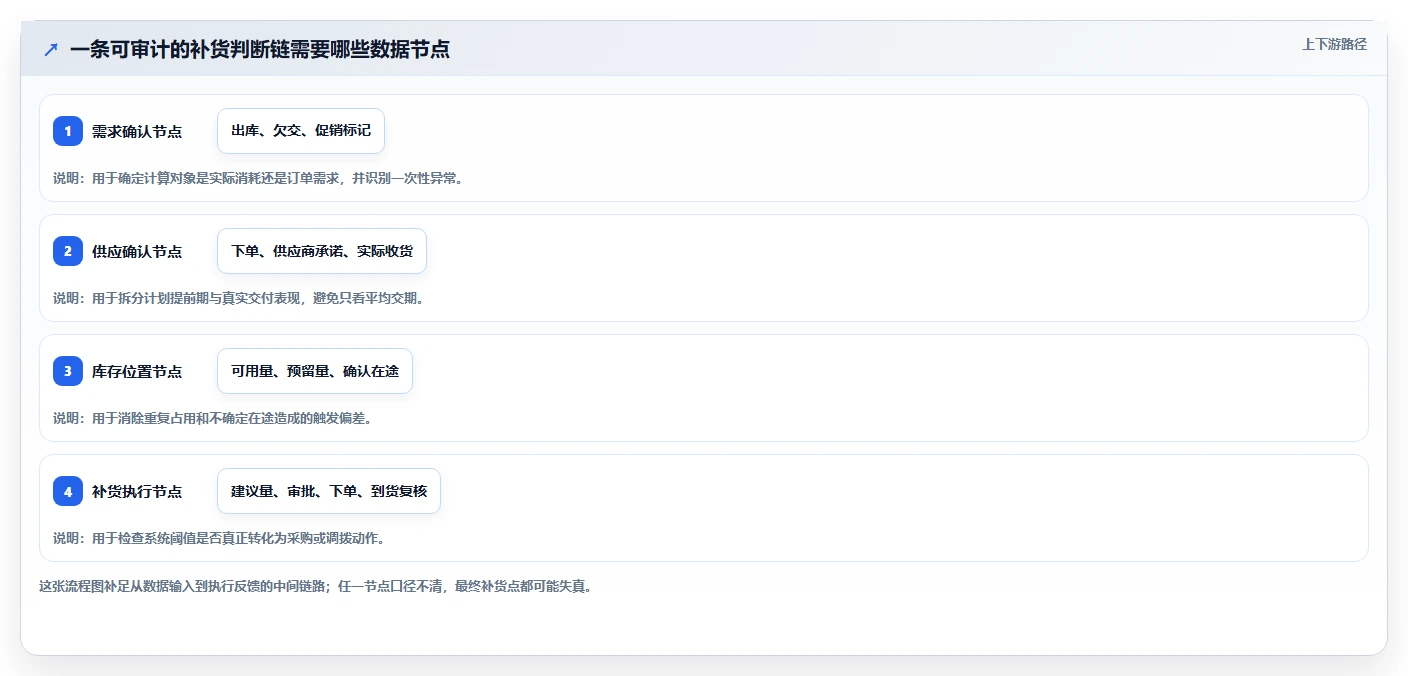Click the description starting 说明：用于确定计算对象
Viewport: 1408px width, 676px height.
tap(258, 178)
